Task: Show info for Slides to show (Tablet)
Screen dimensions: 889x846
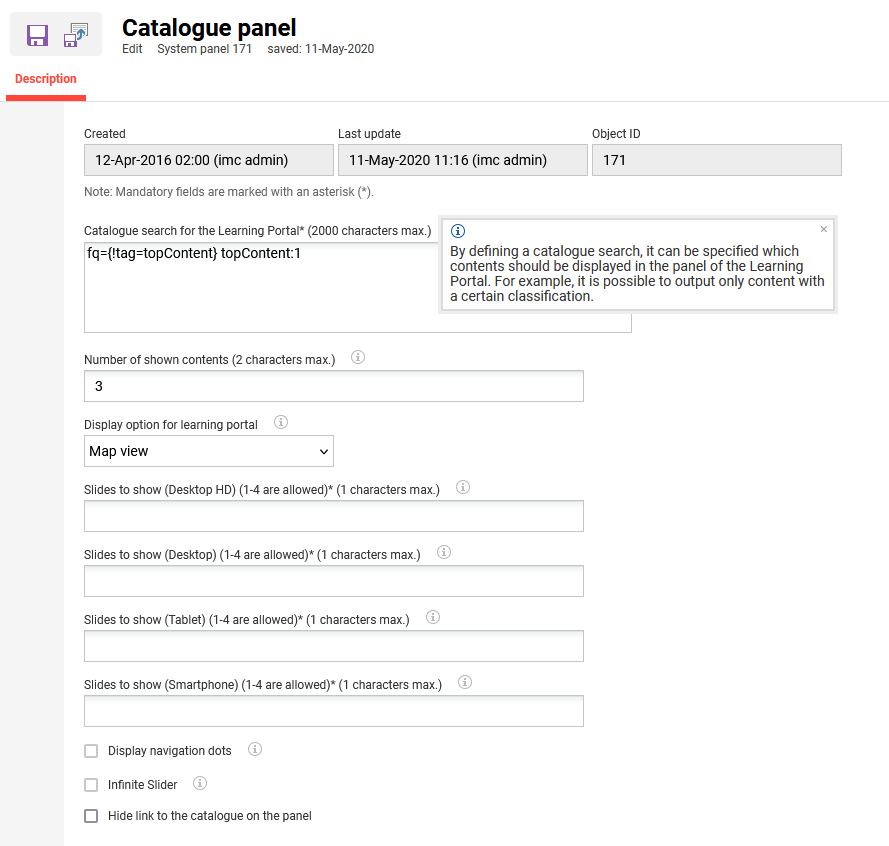Action: (433, 617)
